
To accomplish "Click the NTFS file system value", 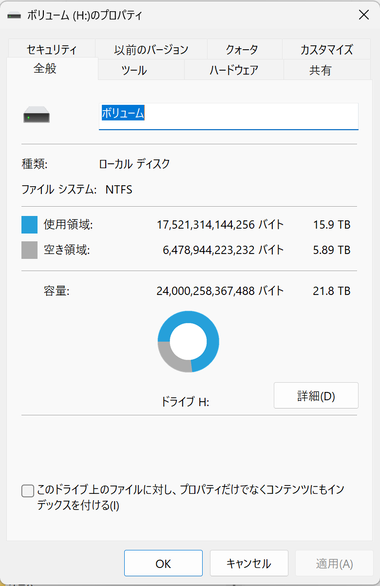I will pyautogui.click(x=119, y=190).
